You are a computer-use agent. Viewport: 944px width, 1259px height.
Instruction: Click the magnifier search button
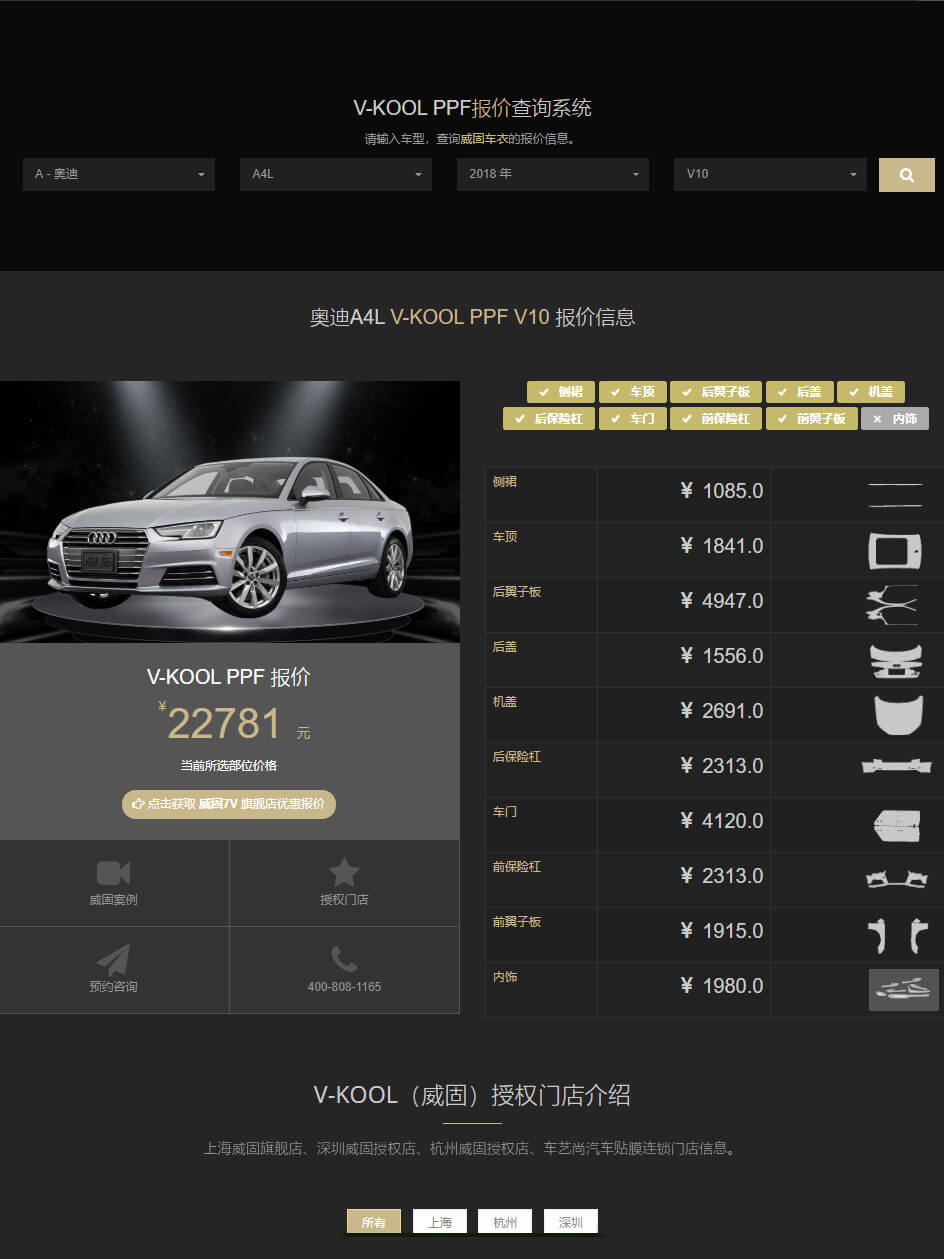click(x=906, y=175)
